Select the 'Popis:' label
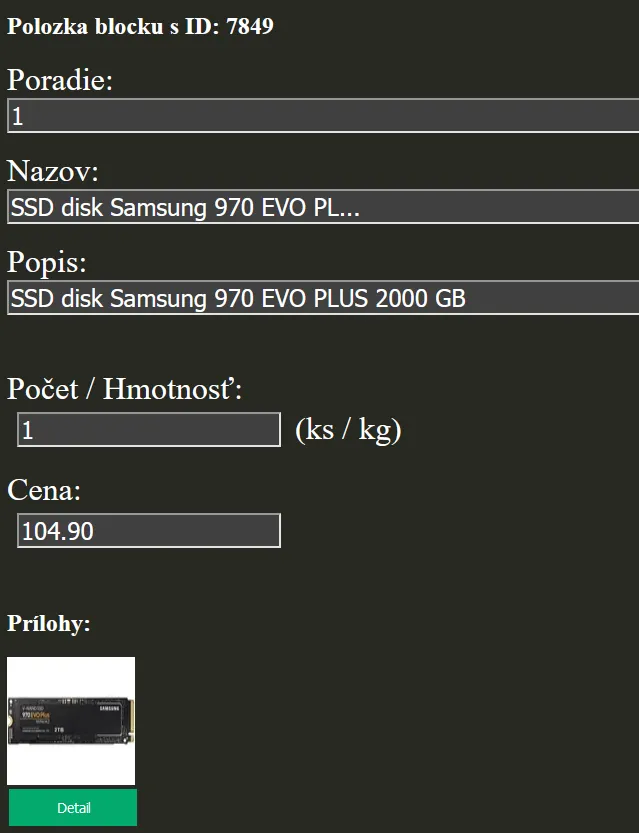The width and height of the screenshot is (639, 833). coord(47,262)
